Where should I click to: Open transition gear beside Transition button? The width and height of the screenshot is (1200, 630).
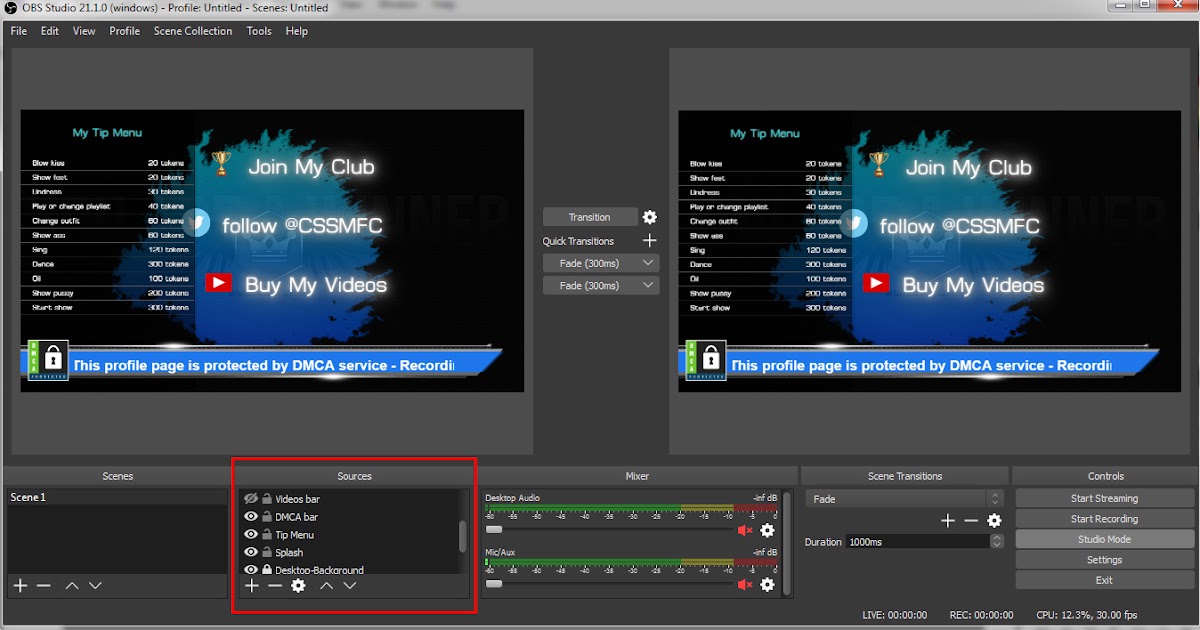650,217
